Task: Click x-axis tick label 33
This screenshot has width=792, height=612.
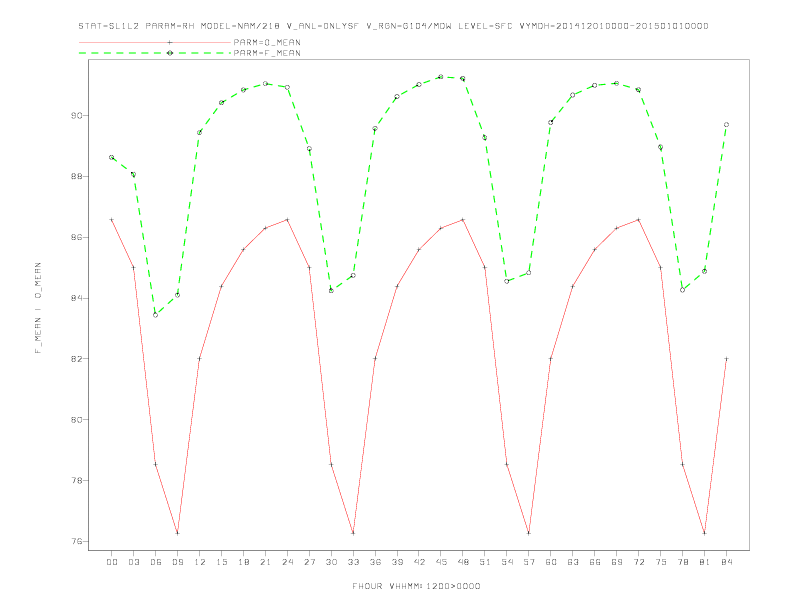Action: pos(353,562)
